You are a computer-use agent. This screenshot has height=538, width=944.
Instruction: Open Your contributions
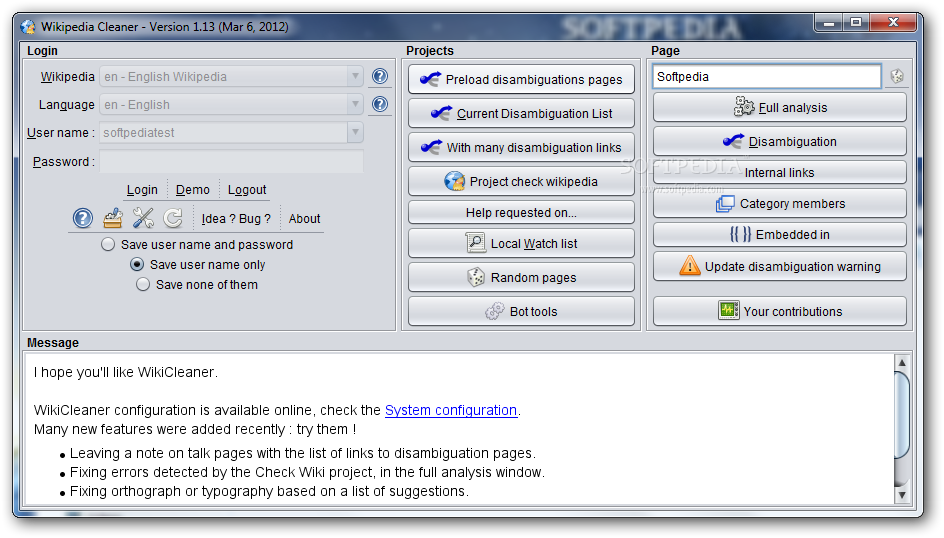click(x=780, y=311)
